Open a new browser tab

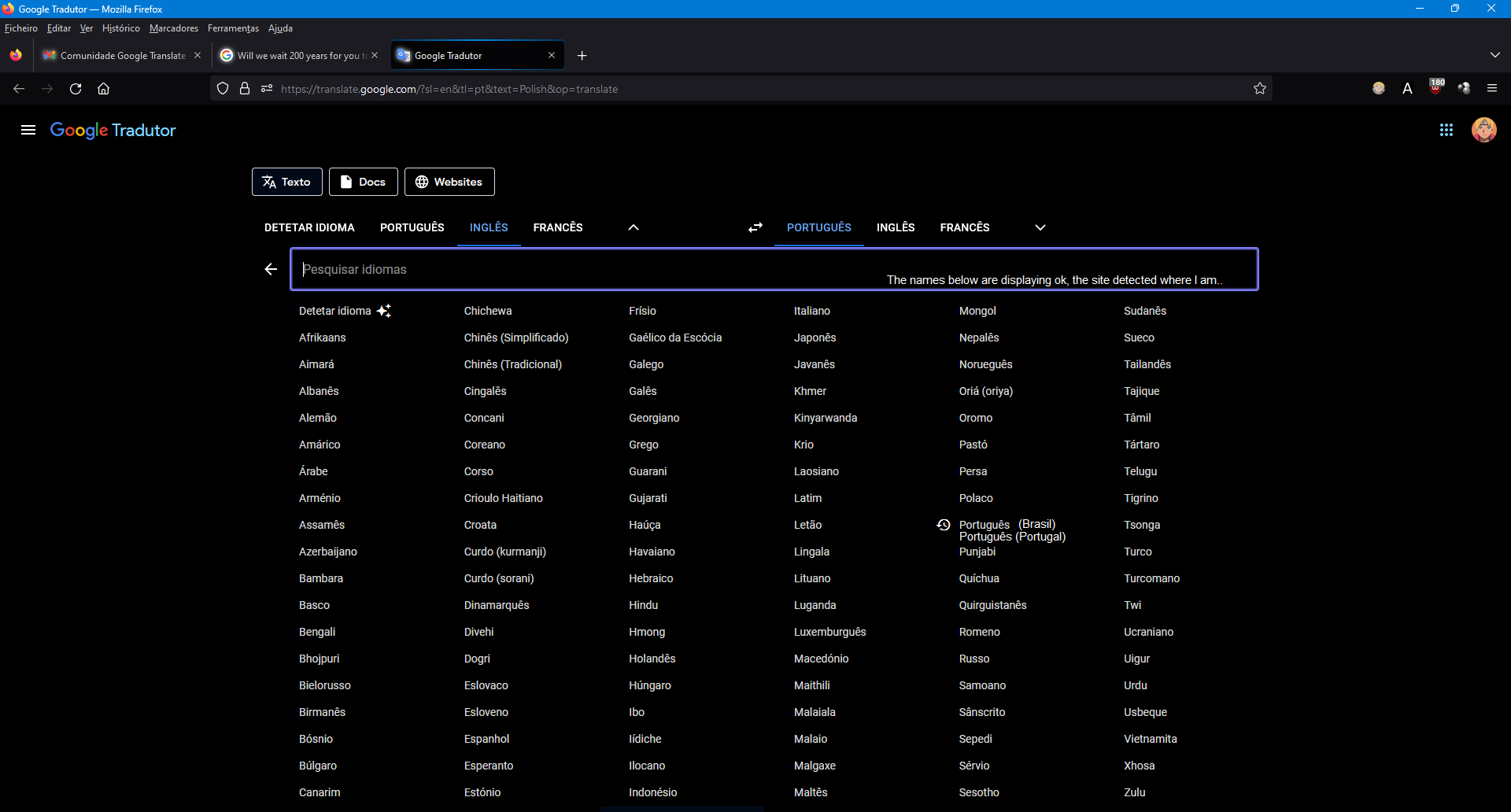click(x=582, y=55)
